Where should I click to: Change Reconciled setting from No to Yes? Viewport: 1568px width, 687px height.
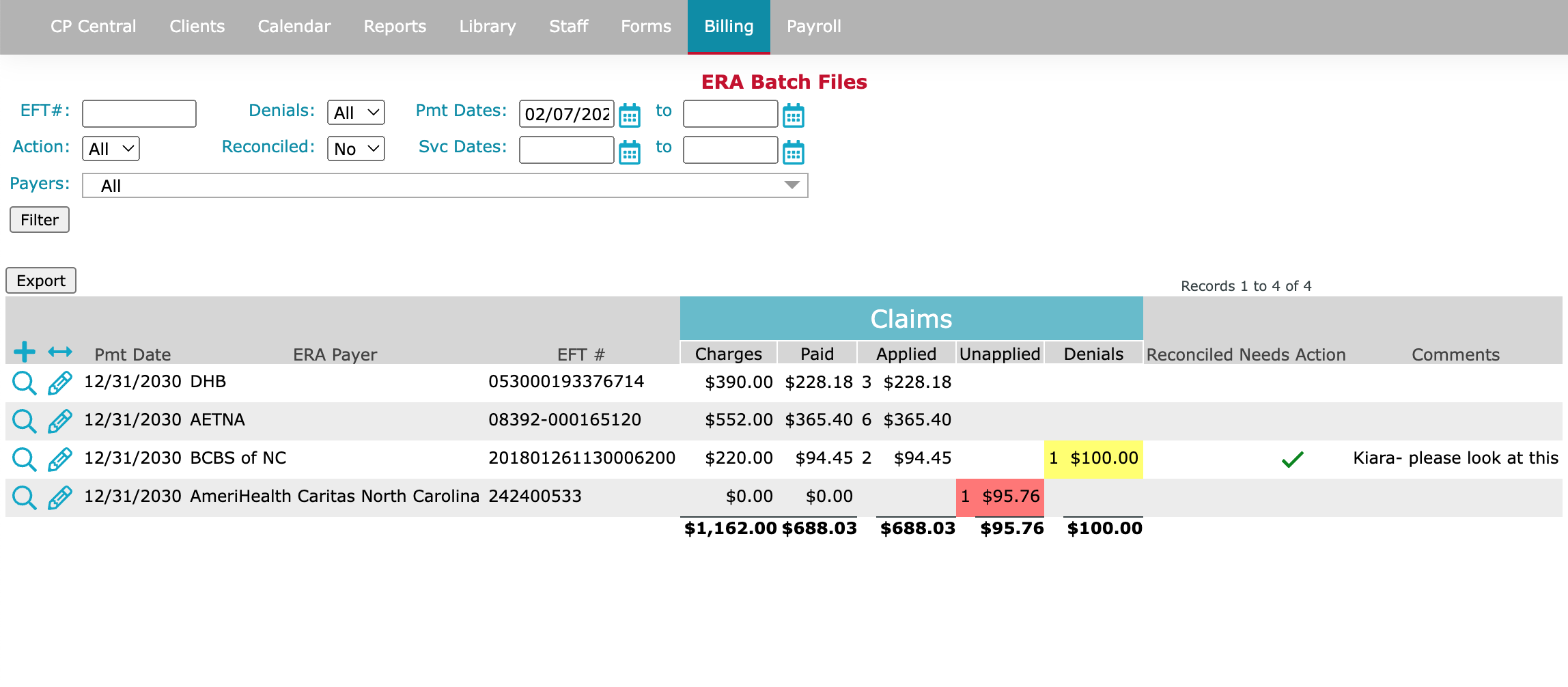[355, 148]
